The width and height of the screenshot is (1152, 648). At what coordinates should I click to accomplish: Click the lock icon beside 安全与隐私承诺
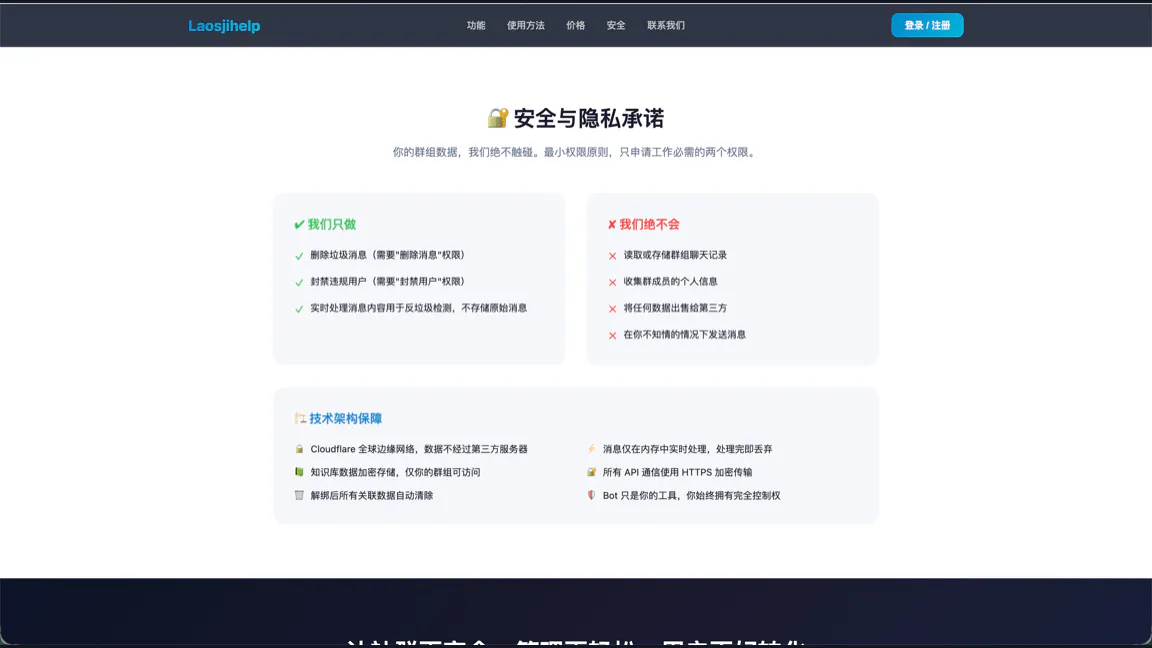(497, 118)
